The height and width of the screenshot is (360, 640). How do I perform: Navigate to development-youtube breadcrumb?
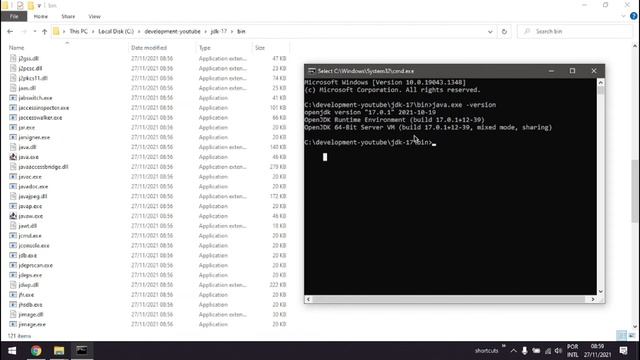tap(172, 31)
